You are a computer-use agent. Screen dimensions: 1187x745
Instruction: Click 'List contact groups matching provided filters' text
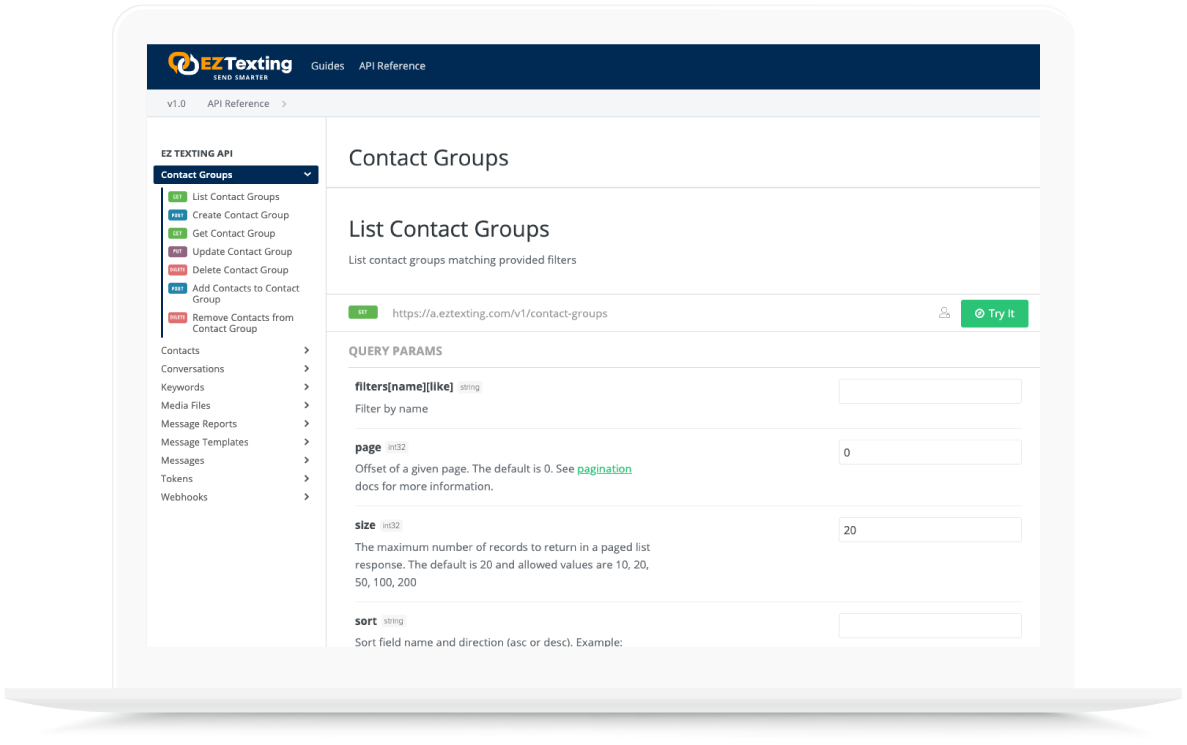[x=463, y=260]
